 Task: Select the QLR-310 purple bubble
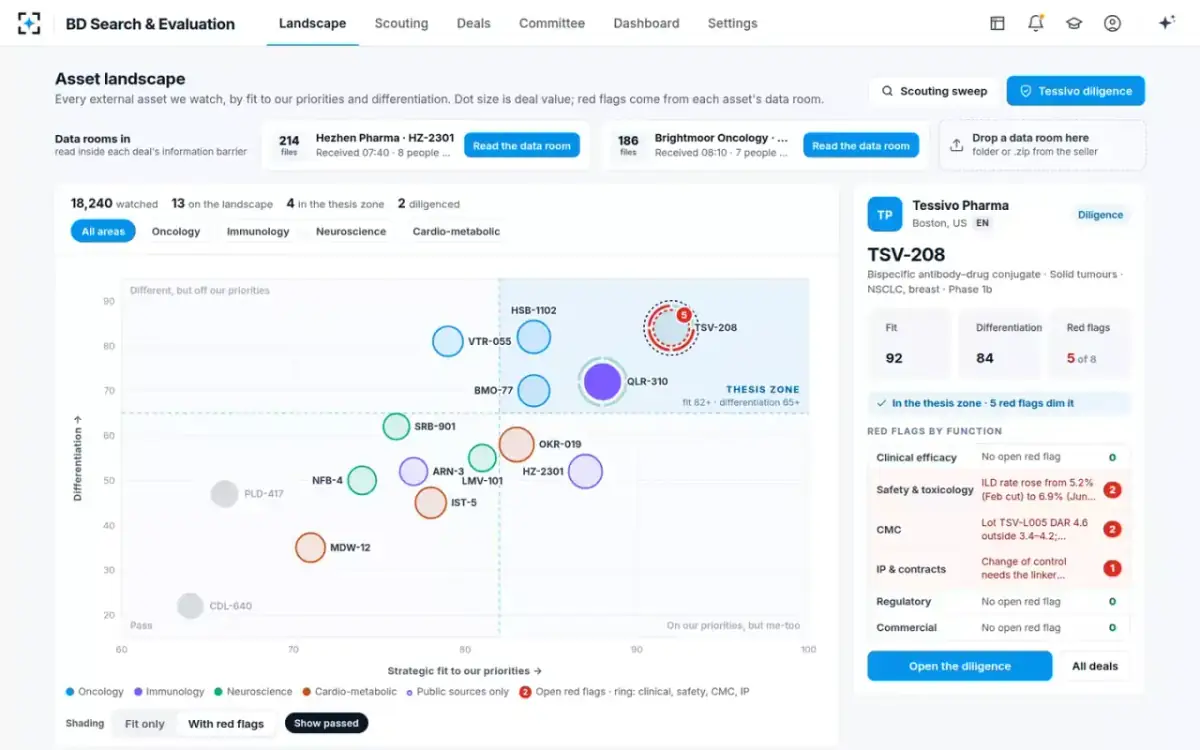coord(603,381)
